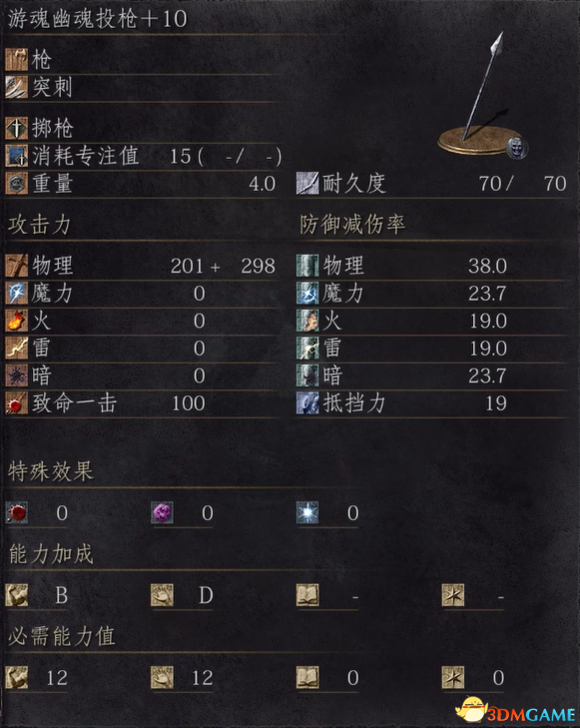Click the purple poison effect icon
The image size is (580, 728).
coord(162,513)
